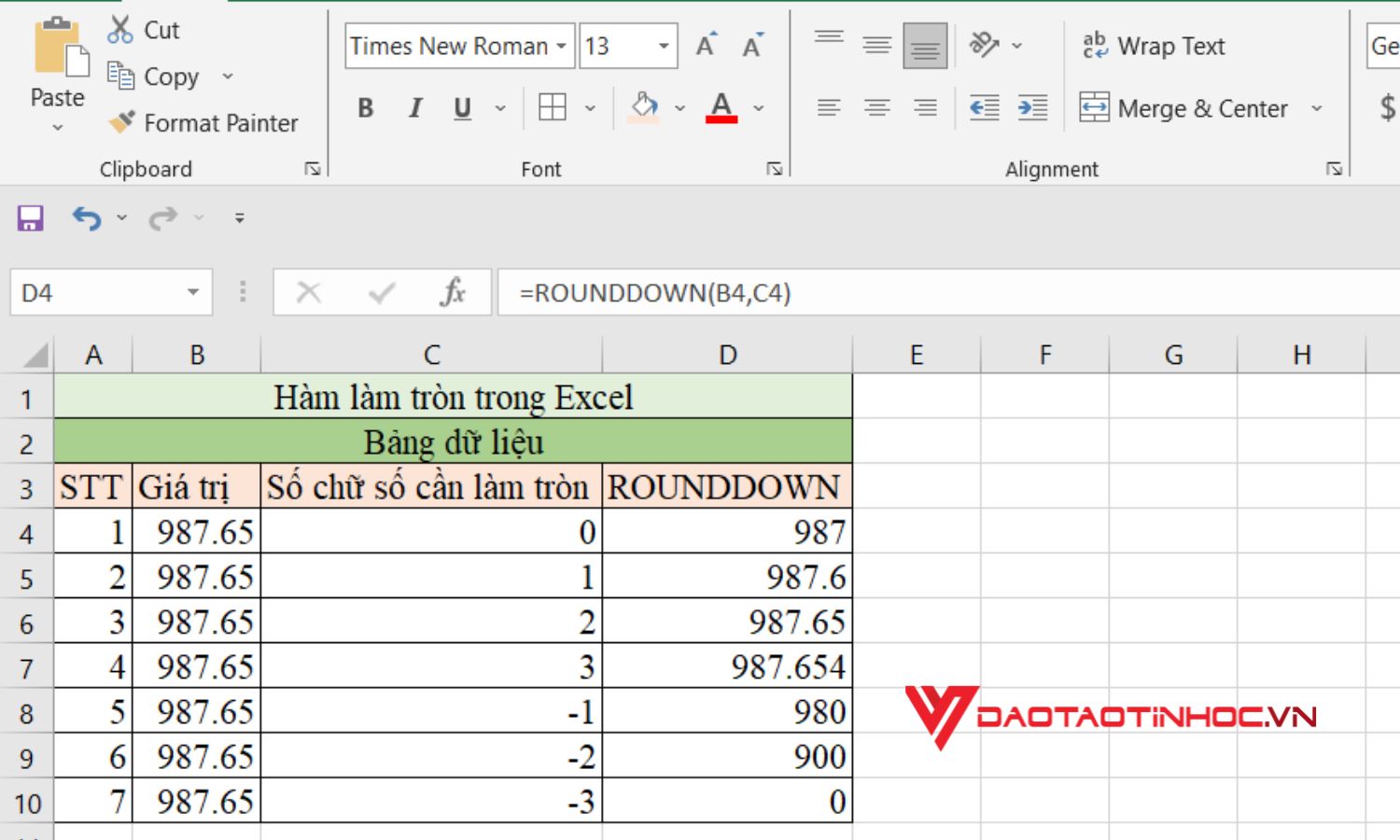Undo the last action
The height and width of the screenshot is (840, 1400).
click(x=86, y=217)
